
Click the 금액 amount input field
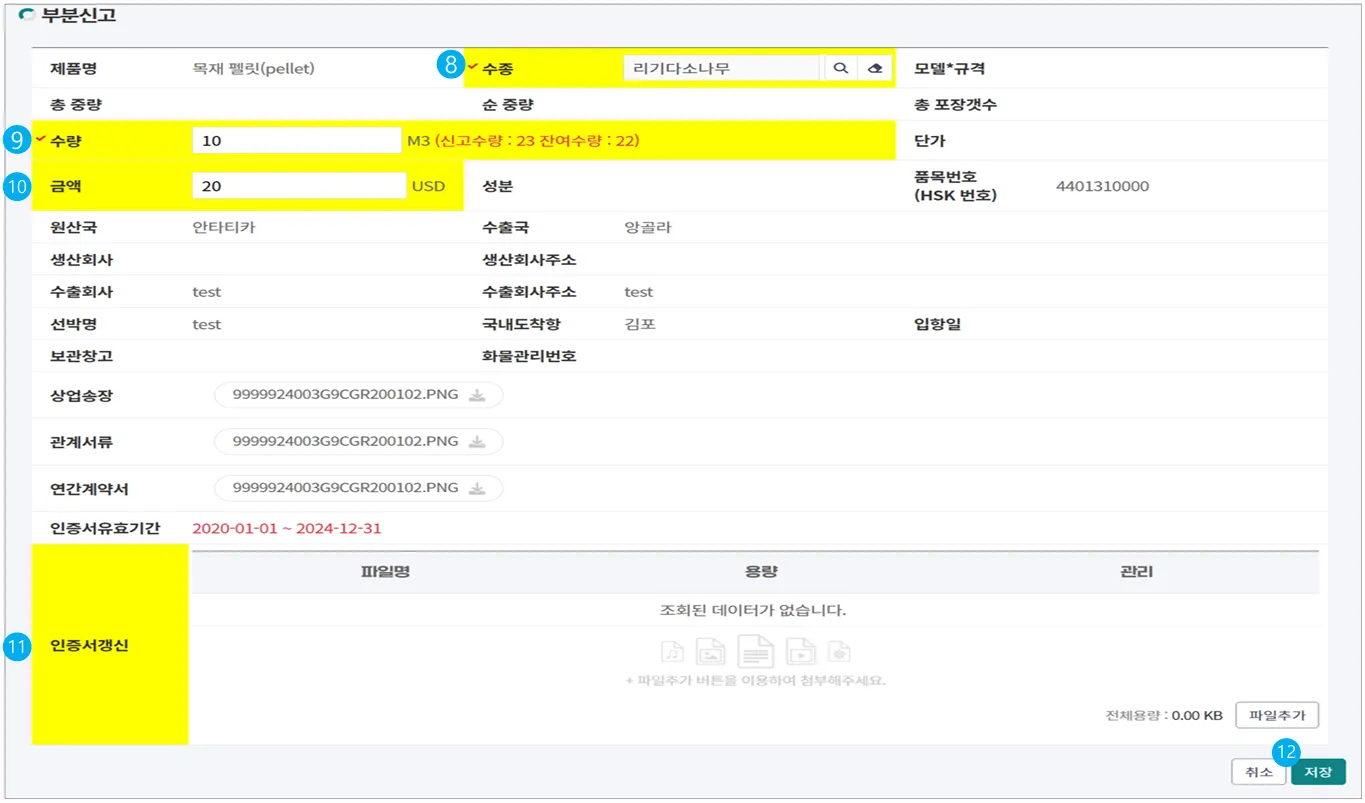click(298, 187)
